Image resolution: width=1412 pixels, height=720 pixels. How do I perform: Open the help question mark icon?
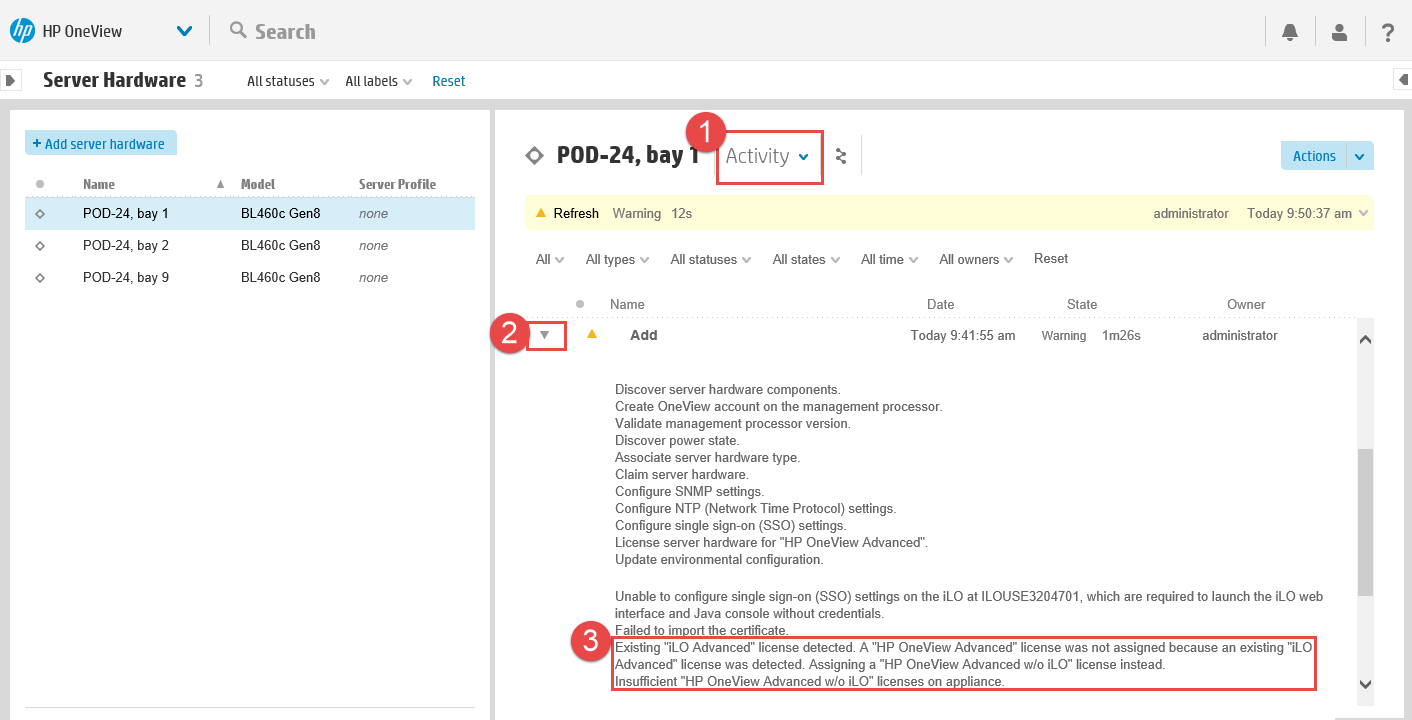pos(1388,32)
